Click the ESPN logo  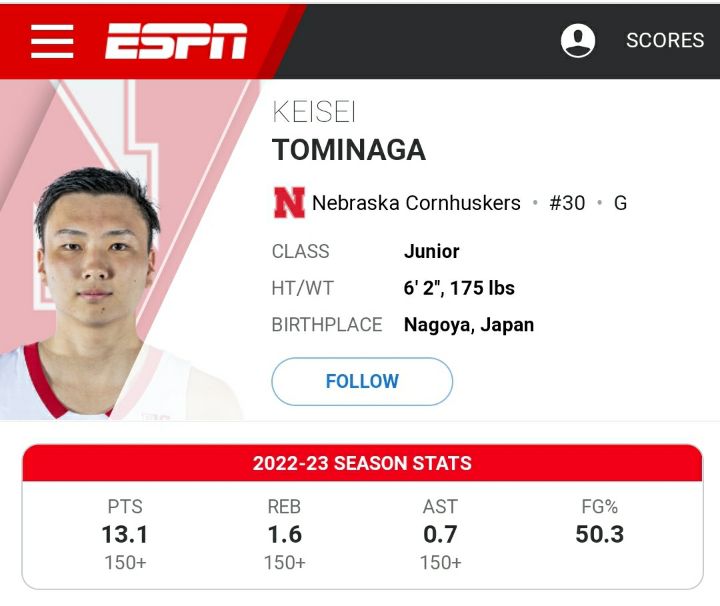(176, 41)
